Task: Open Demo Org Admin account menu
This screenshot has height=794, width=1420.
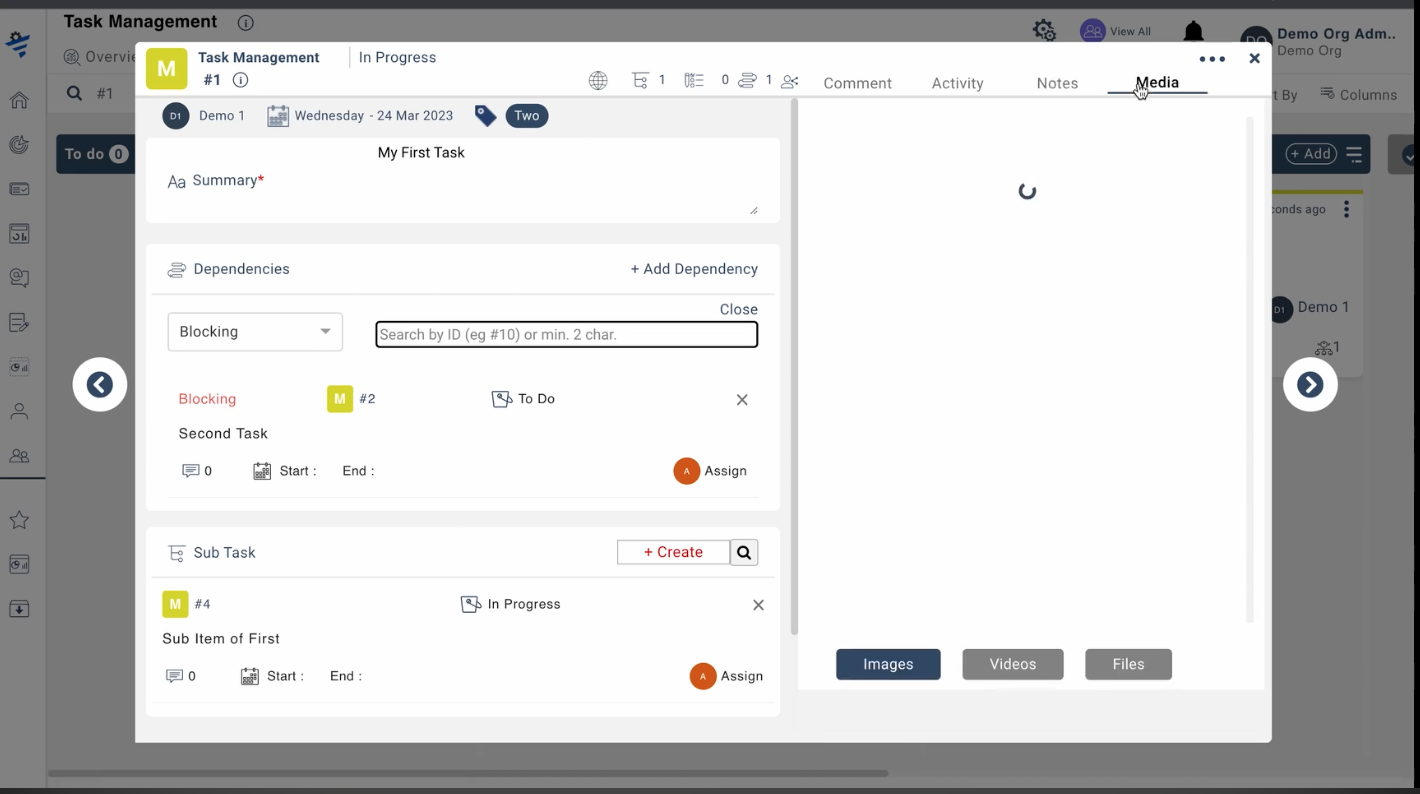Action: pyautogui.click(x=1318, y=41)
